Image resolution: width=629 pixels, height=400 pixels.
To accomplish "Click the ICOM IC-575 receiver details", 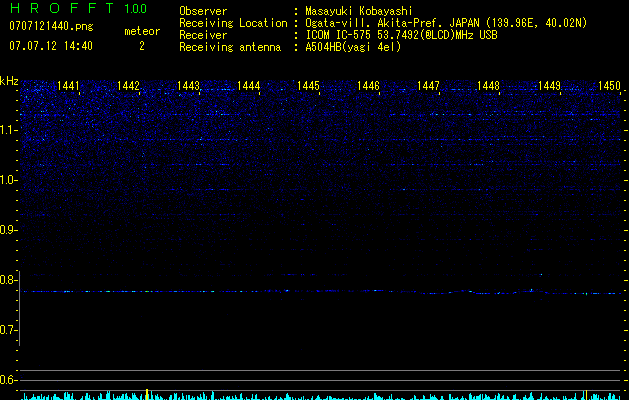I will click(x=401, y=35).
